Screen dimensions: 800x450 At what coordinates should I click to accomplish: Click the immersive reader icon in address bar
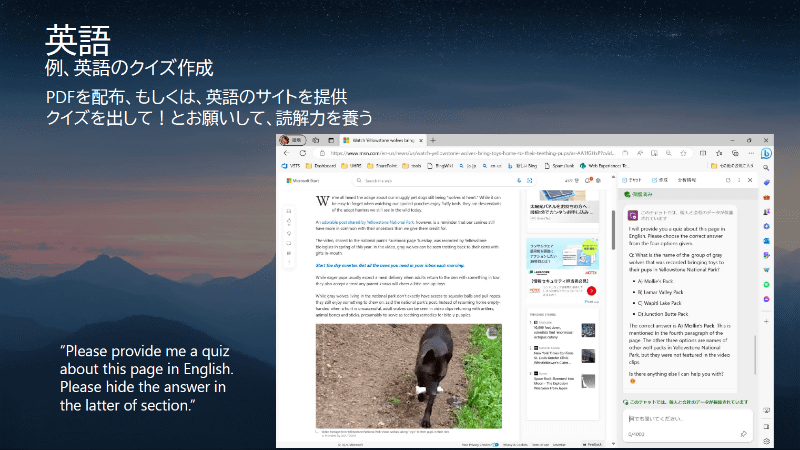pyautogui.click(x=654, y=153)
